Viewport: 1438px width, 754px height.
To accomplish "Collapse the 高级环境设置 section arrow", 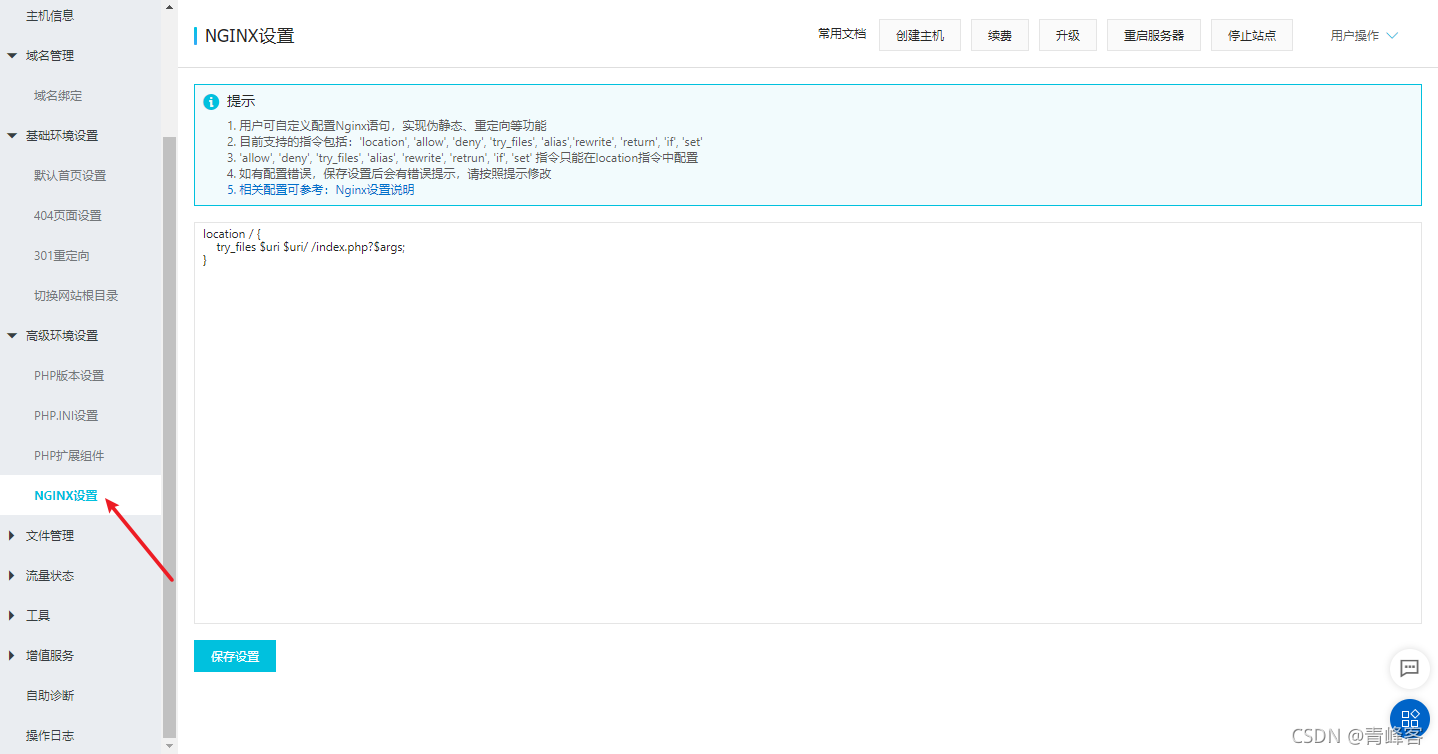I will coord(12,336).
